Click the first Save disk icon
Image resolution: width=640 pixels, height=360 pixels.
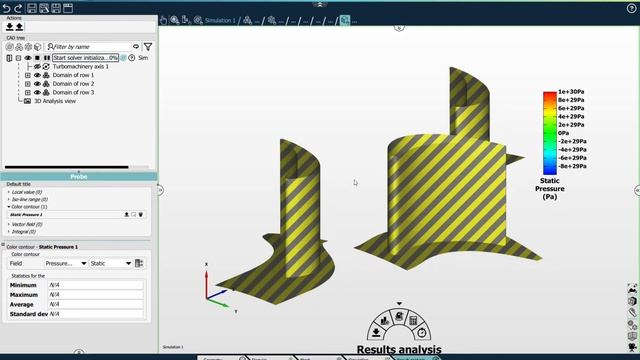pyautogui.click(x=32, y=8)
